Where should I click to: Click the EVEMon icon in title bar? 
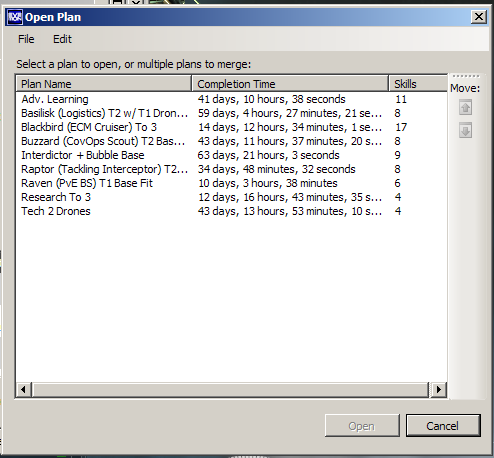coord(15,17)
